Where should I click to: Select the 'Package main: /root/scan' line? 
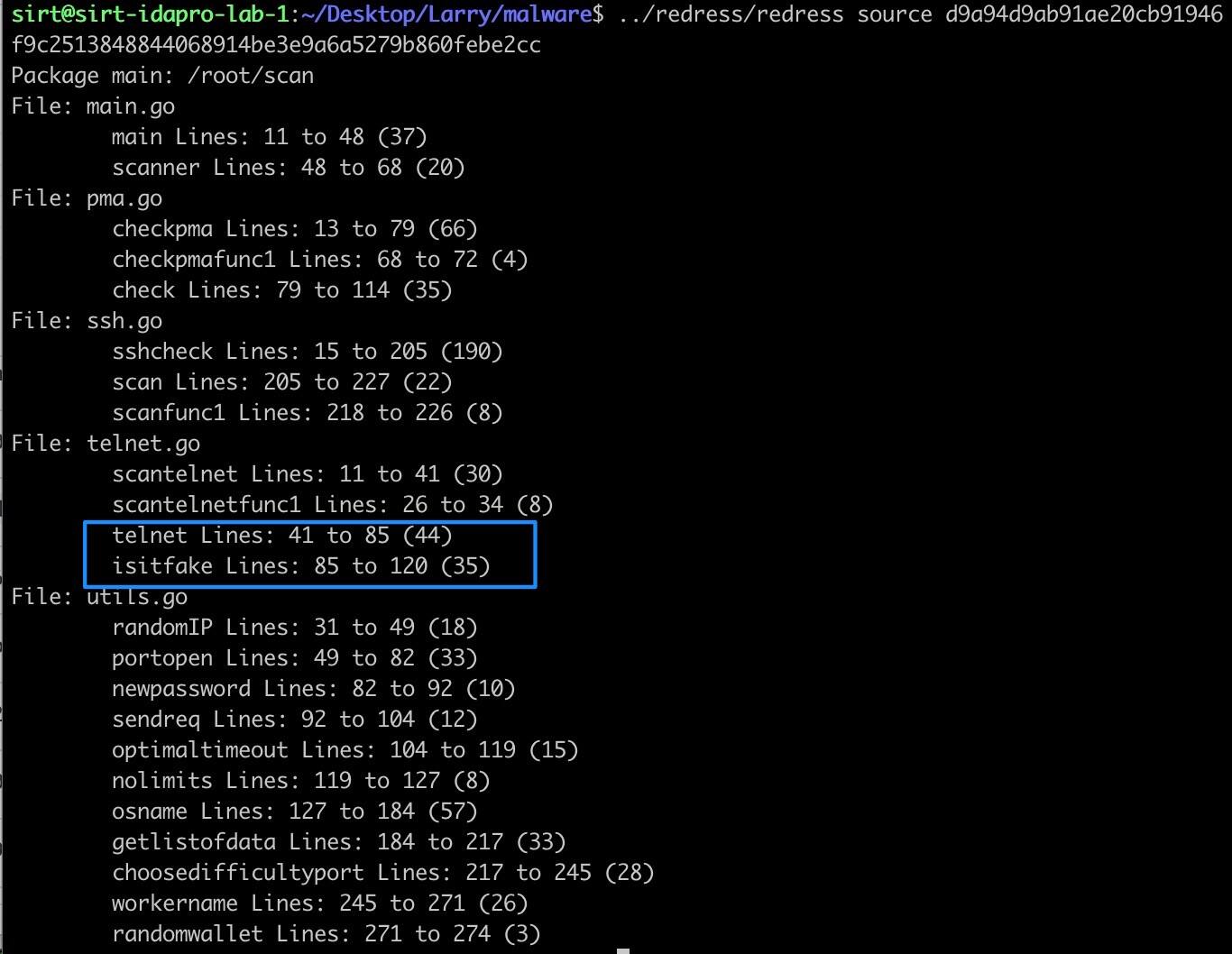tap(162, 75)
